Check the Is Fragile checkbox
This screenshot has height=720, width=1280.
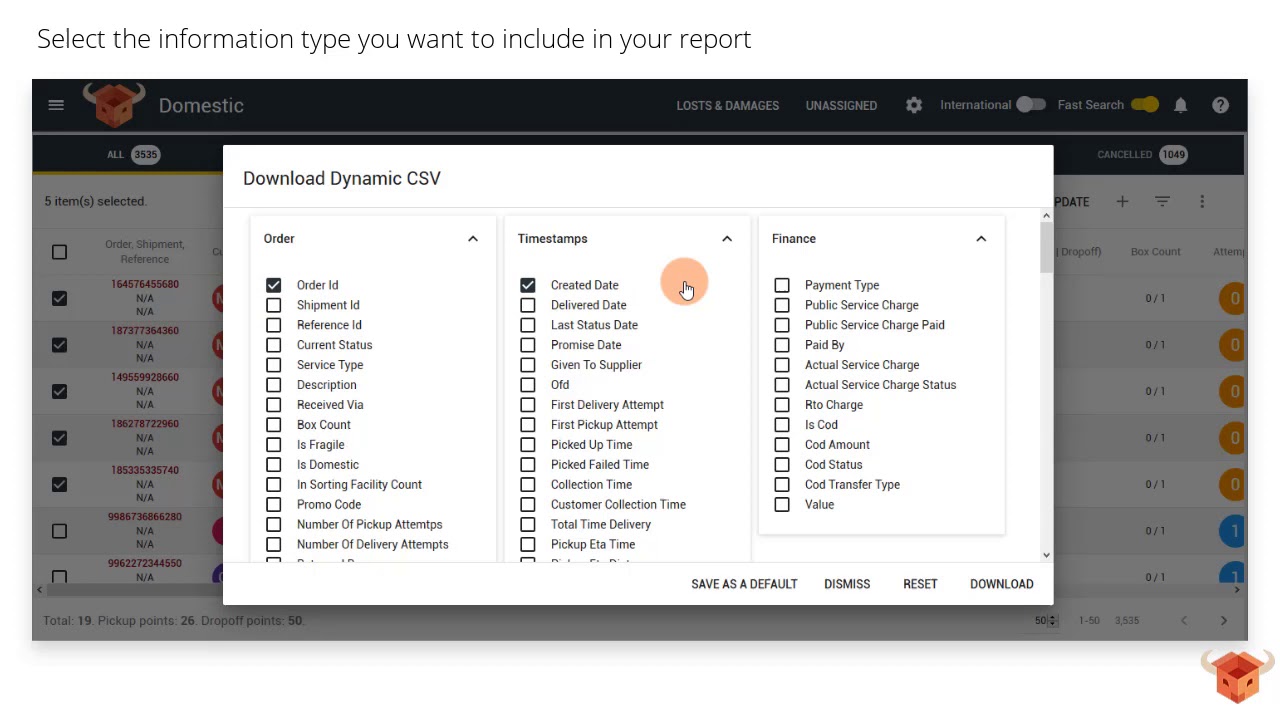274,445
